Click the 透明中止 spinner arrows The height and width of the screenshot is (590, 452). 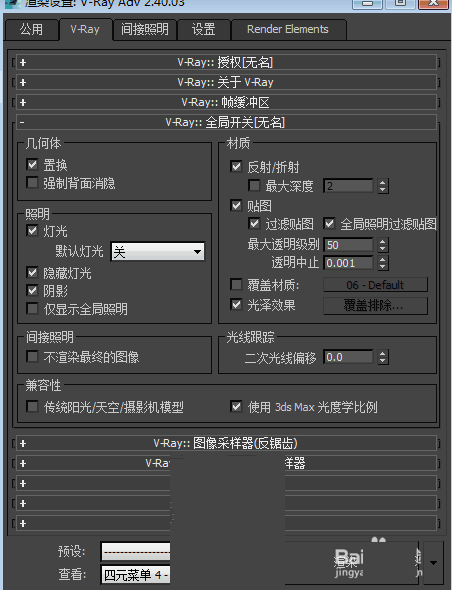(382, 263)
